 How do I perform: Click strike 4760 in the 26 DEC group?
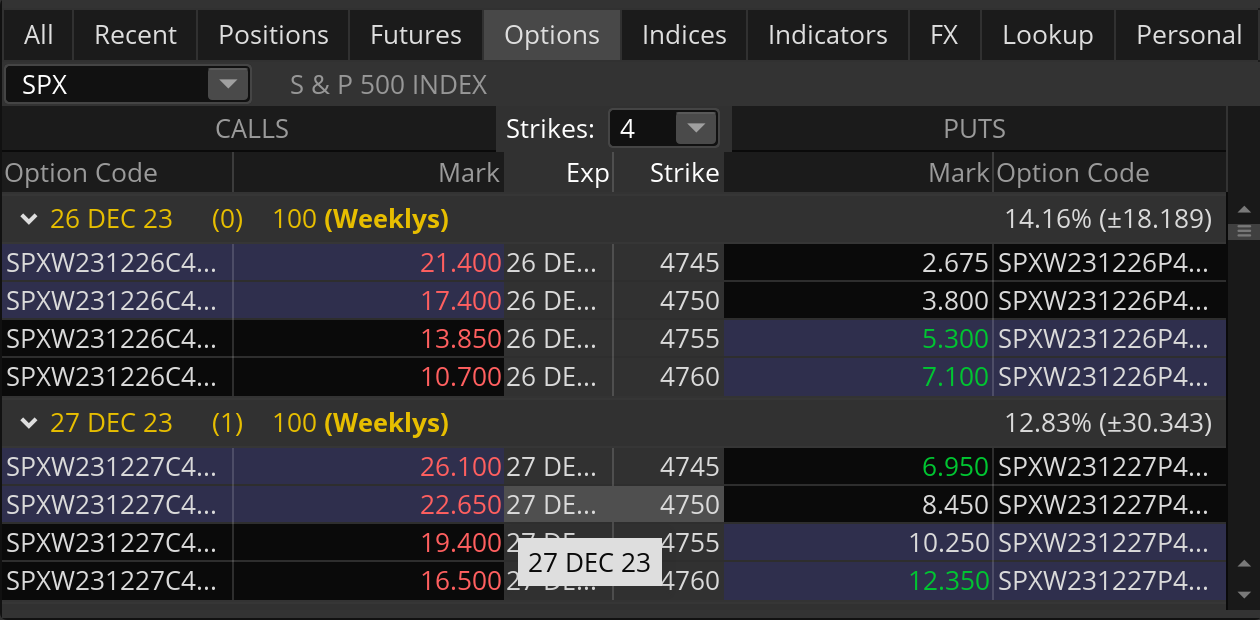coord(689,377)
